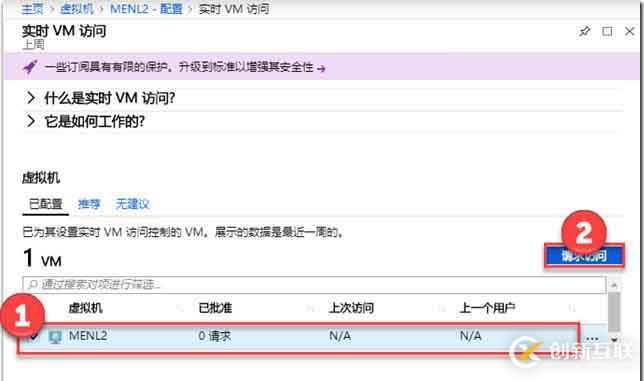This screenshot has height=381, width=644.
Task: Click the rocket upgrade icon
Action: click(x=30, y=67)
